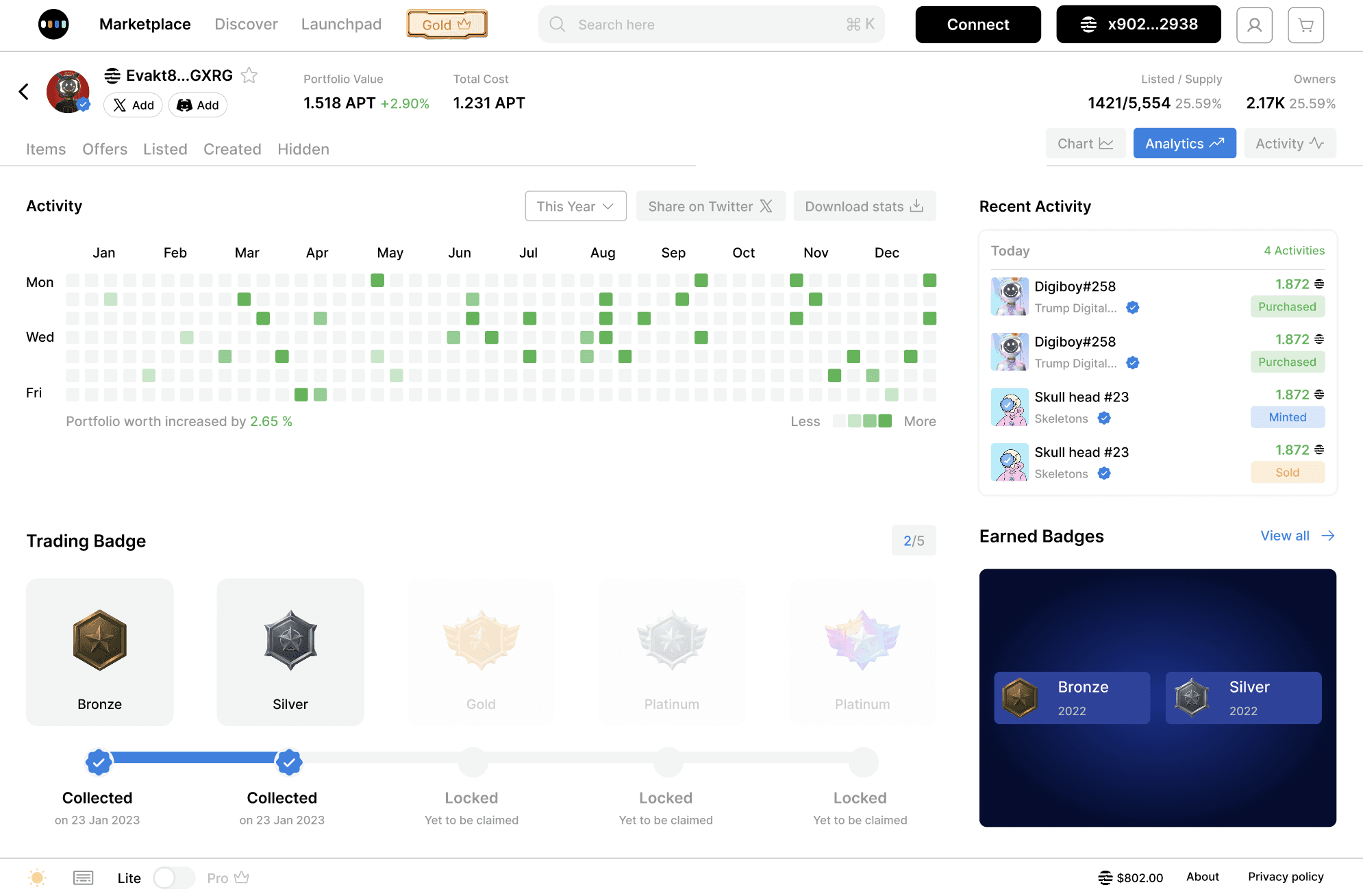Click the marketplace logo icon
1363x896 pixels.
click(x=53, y=25)
